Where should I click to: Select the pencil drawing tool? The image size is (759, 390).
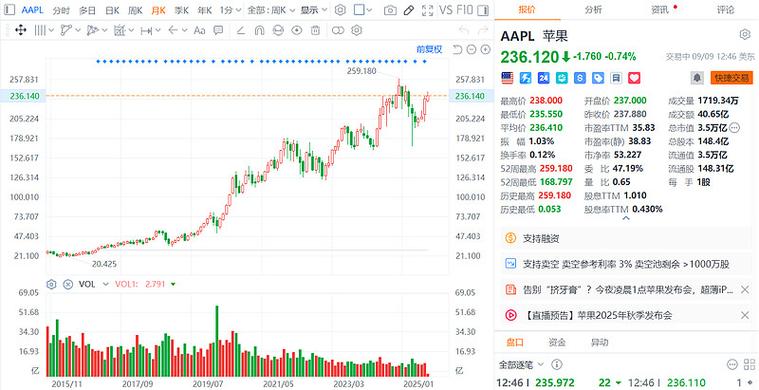409,10
